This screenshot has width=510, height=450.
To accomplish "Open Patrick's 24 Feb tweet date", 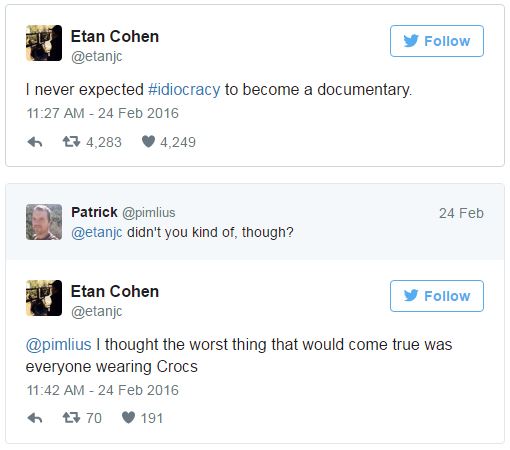I will [461, 213].
